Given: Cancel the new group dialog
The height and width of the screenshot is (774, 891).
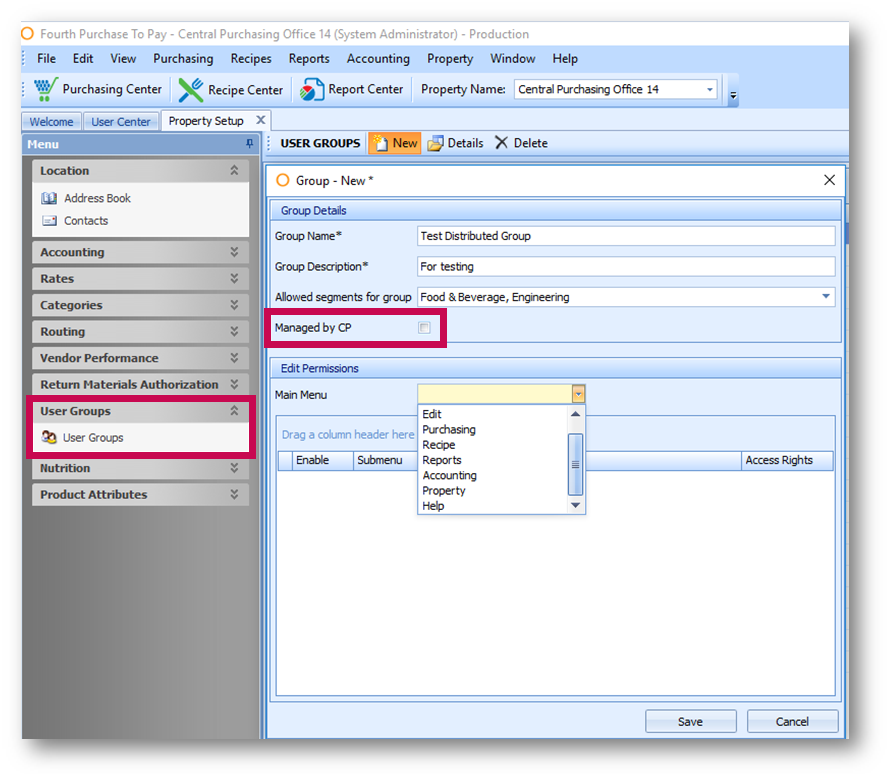Looking at the screenshot, I should [792, 721].
